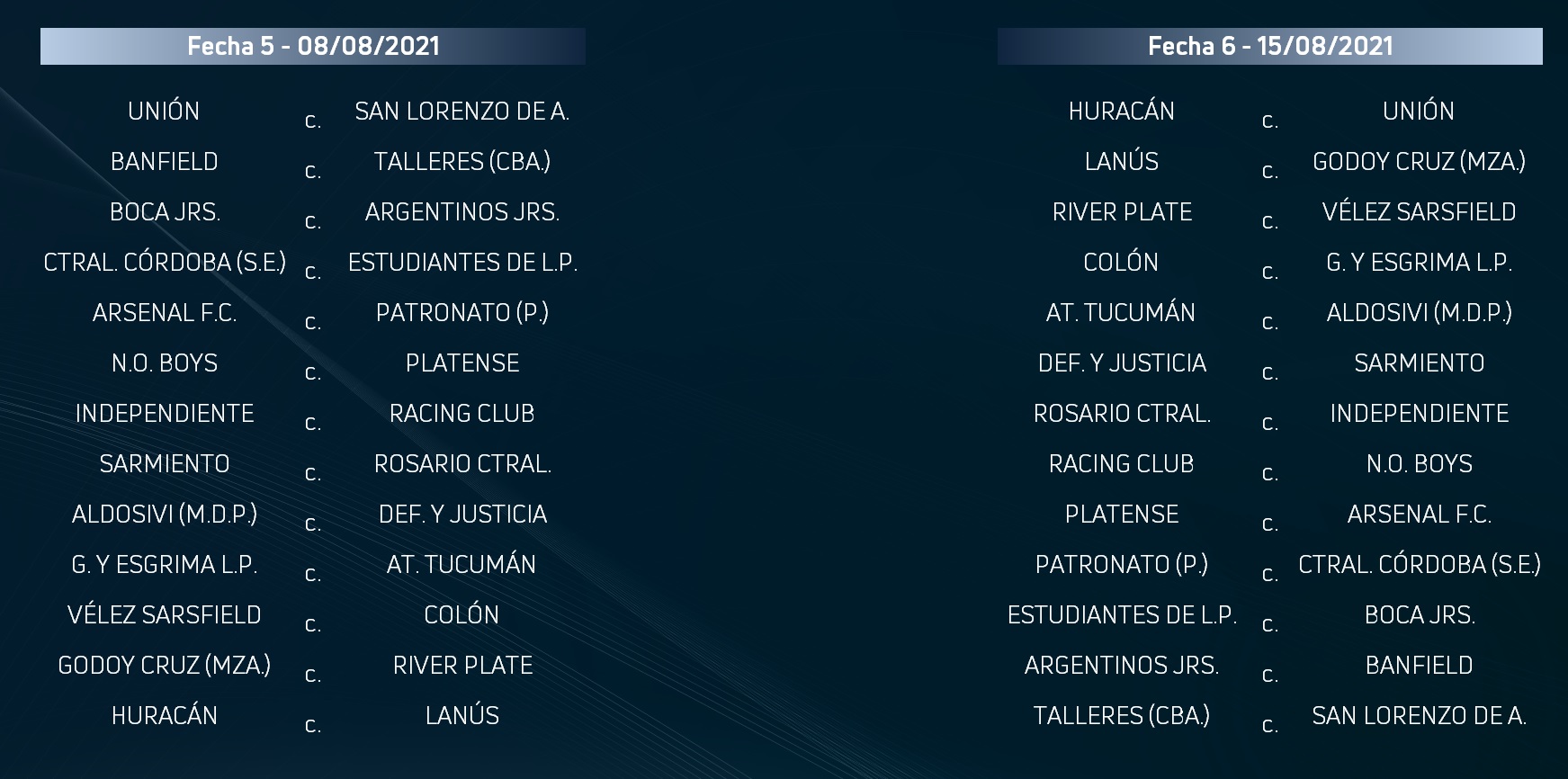The image size is (1568, 779).
Task: Click Talleres (CBA.) in Fecha 6
Action: point(1121,716)
